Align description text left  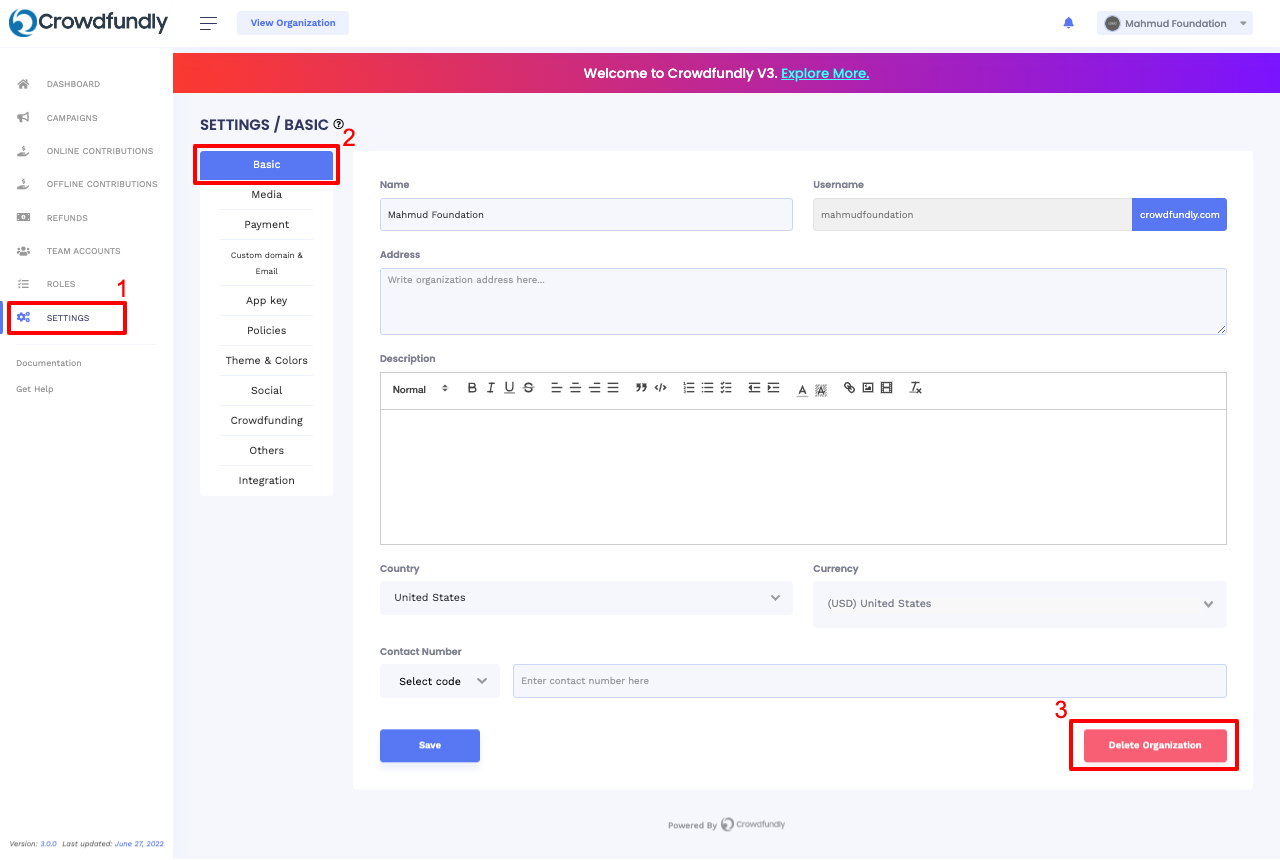click(557, 388)
